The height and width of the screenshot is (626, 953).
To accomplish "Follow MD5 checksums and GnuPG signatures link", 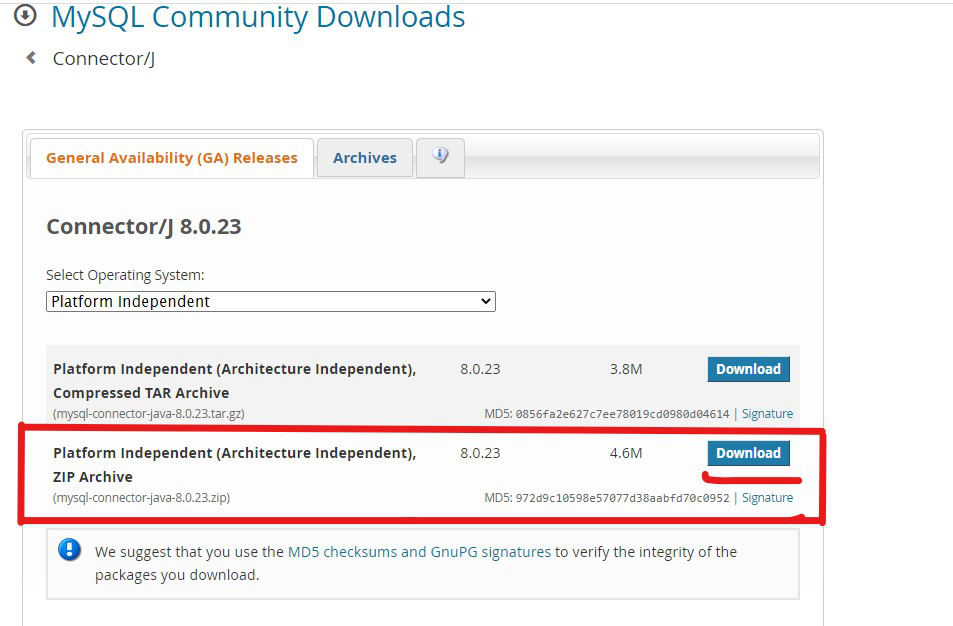I will coord(419,552).
